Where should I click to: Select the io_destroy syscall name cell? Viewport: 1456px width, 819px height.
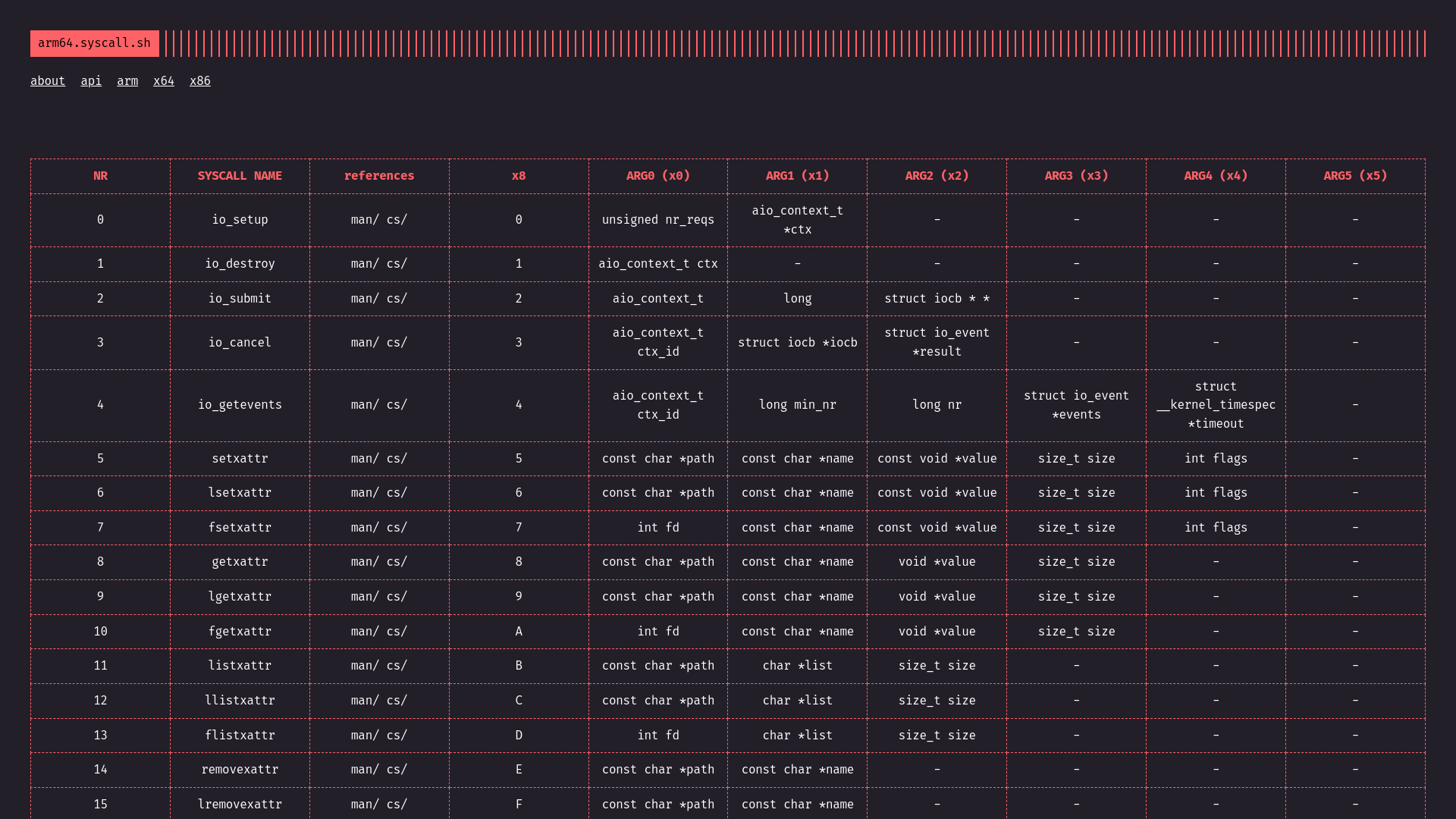240,264
